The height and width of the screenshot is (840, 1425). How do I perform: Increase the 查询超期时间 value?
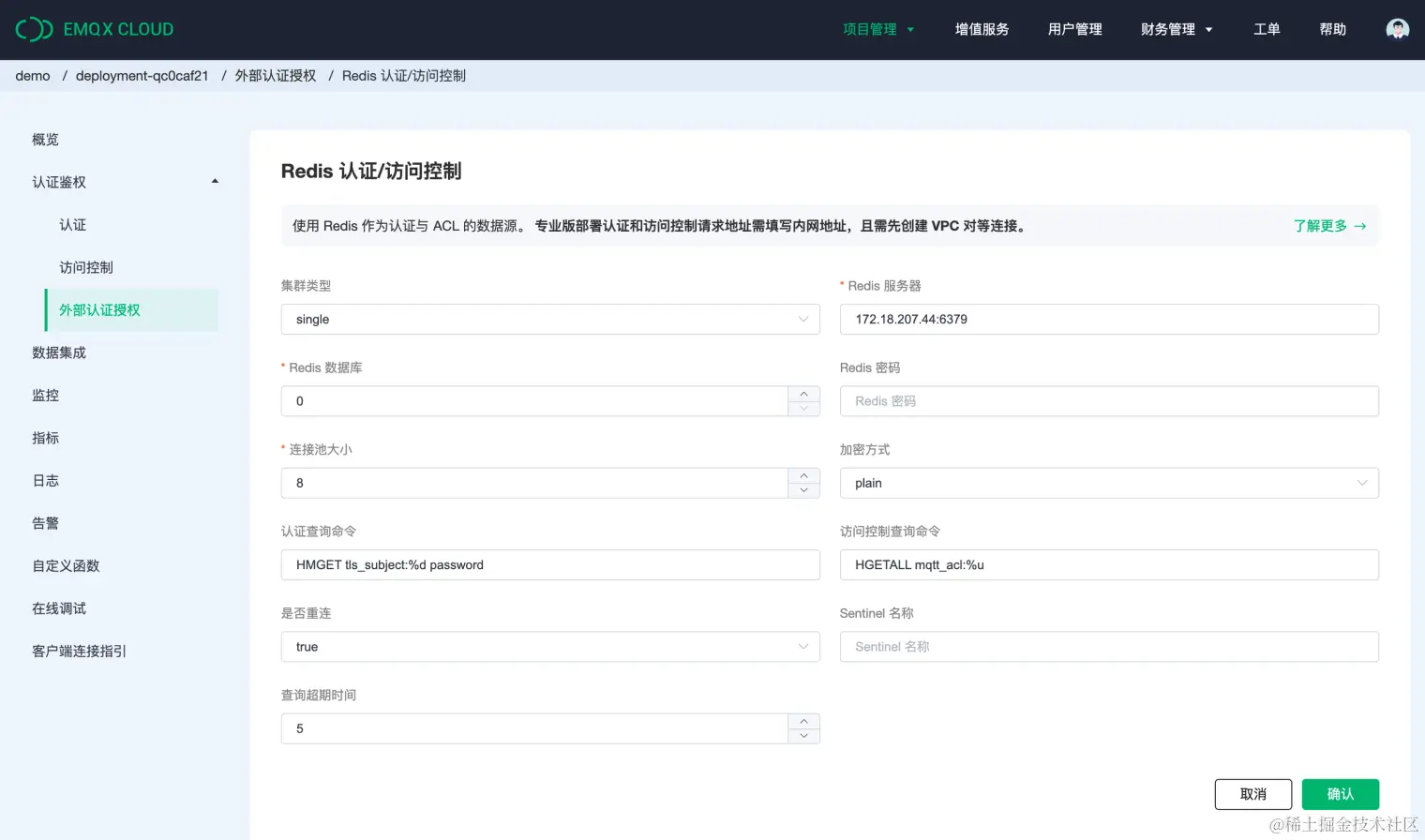[803, 722]
